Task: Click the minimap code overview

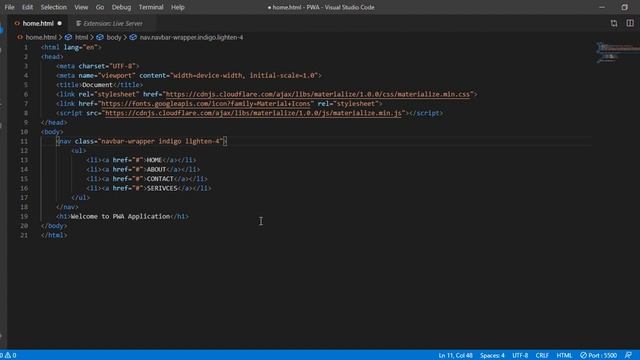Action: [x=617, y=52]
